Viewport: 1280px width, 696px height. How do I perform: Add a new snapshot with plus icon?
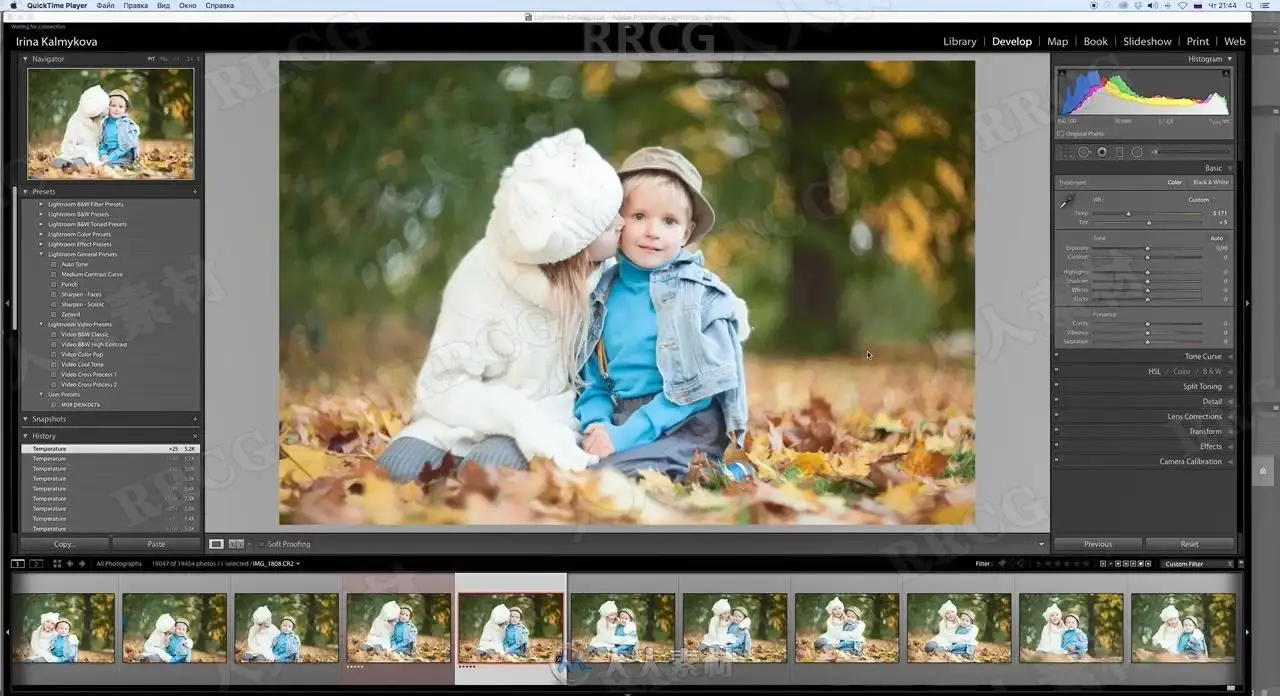point(195,419)
